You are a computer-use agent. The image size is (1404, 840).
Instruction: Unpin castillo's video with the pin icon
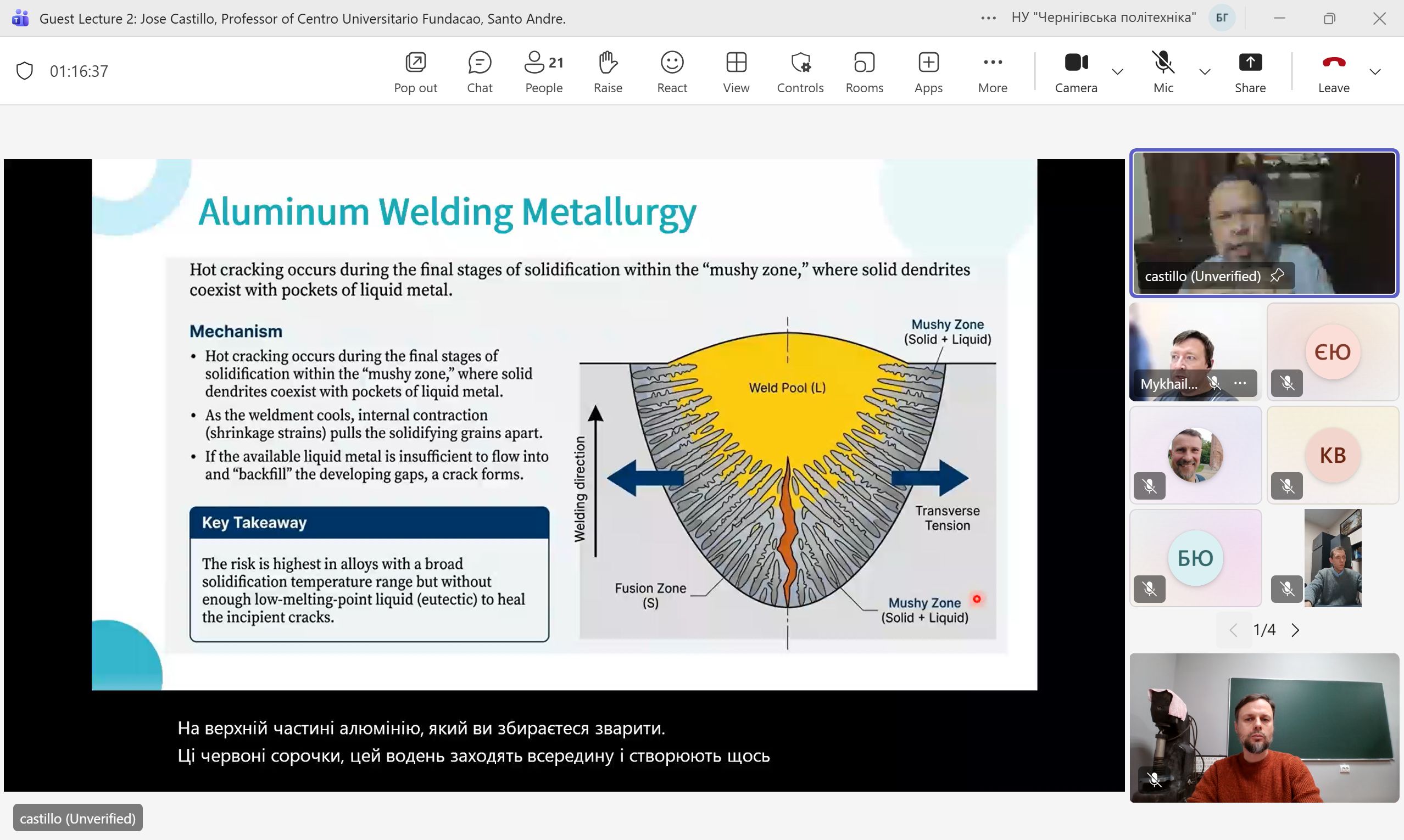1277,276
